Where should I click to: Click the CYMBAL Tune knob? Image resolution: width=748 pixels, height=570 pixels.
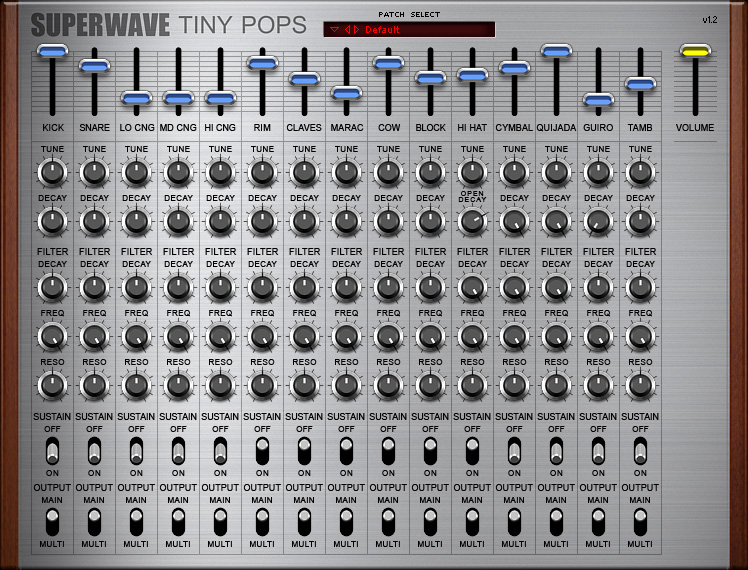(x=514, y=172)
